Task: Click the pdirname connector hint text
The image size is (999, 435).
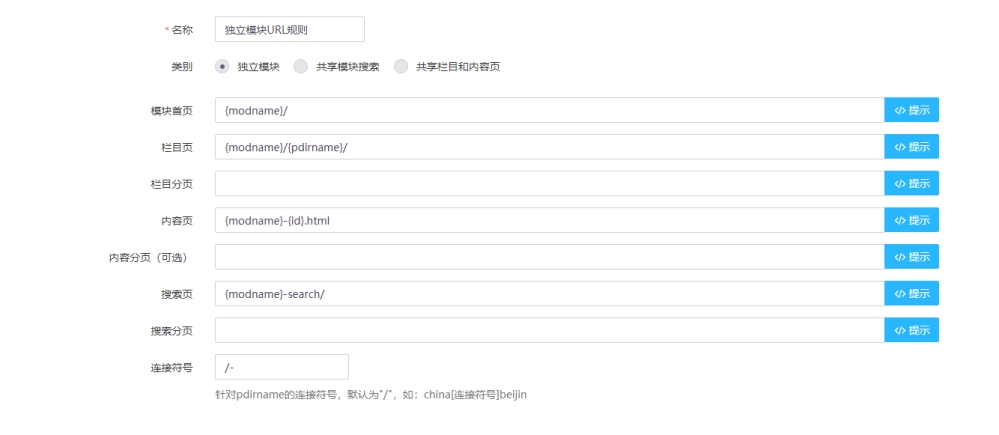Action: tap(370, 395)
